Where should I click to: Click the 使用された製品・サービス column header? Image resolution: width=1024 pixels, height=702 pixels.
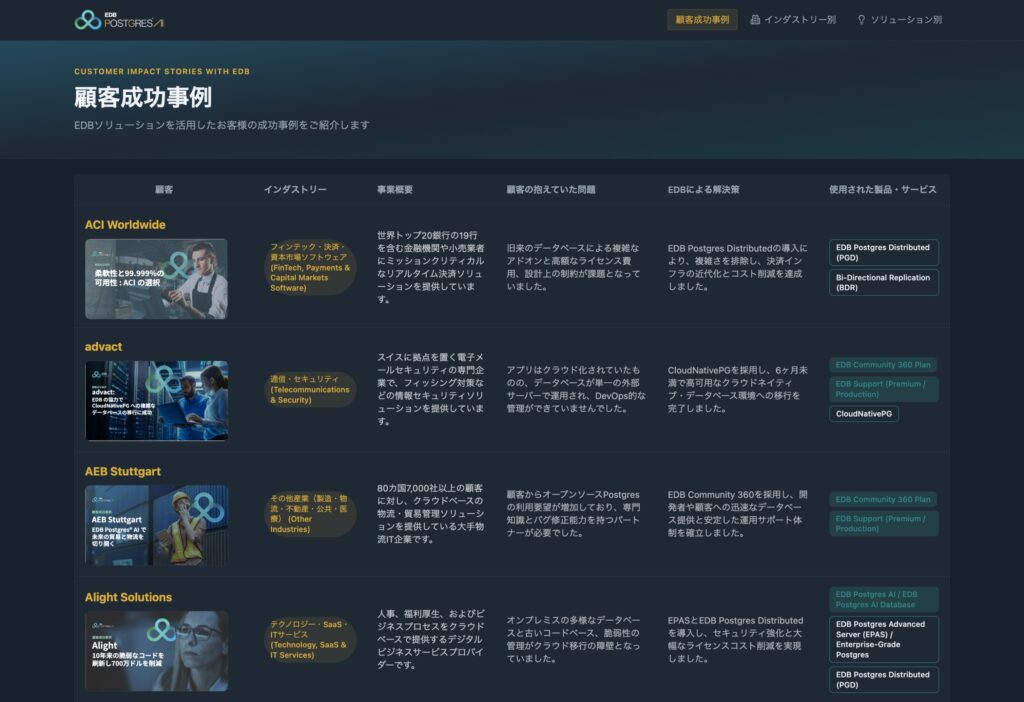click(883, 189)
